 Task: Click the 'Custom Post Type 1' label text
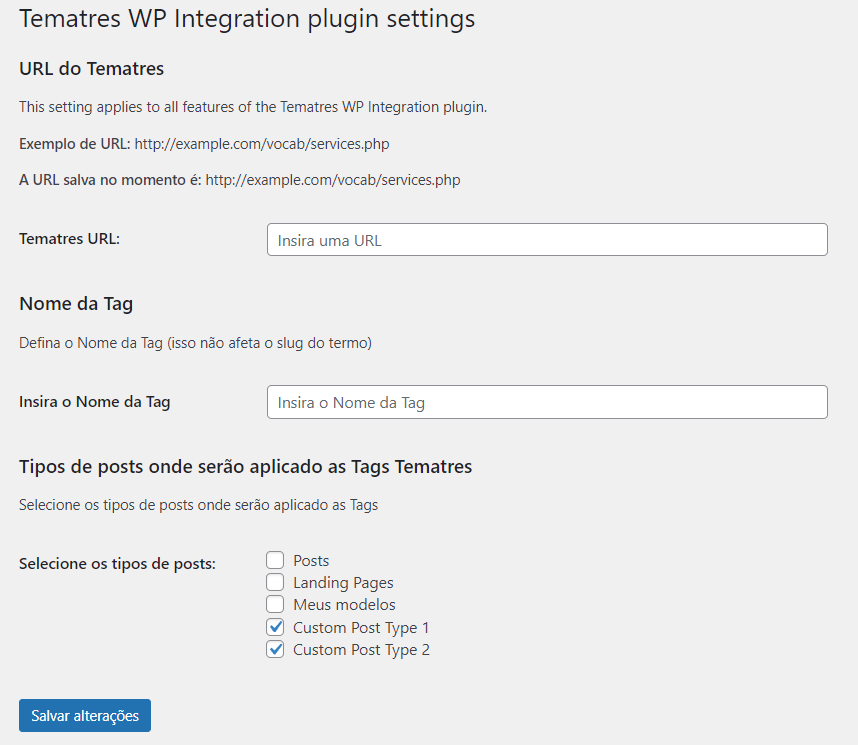(361, 627)
